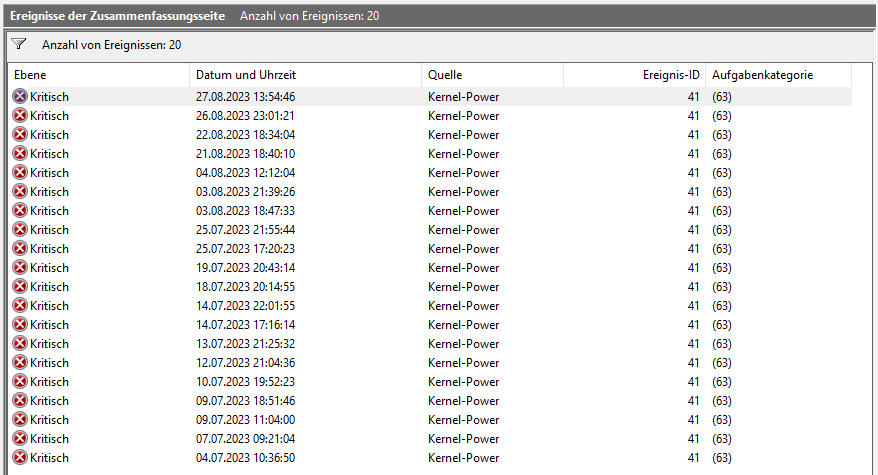Image resolution: width=878 pixels, height=475 pixels.
Task: Select the date 27.08.2023 13:54:46
Action: tap(245, 97)
